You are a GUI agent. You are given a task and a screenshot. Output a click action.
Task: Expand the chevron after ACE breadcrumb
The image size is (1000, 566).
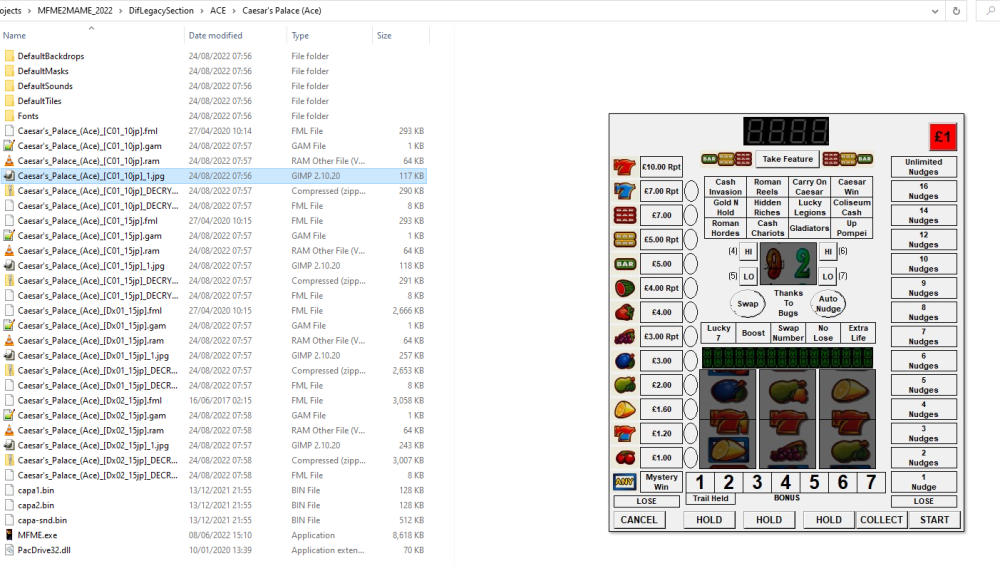click(x=234, y=11)
